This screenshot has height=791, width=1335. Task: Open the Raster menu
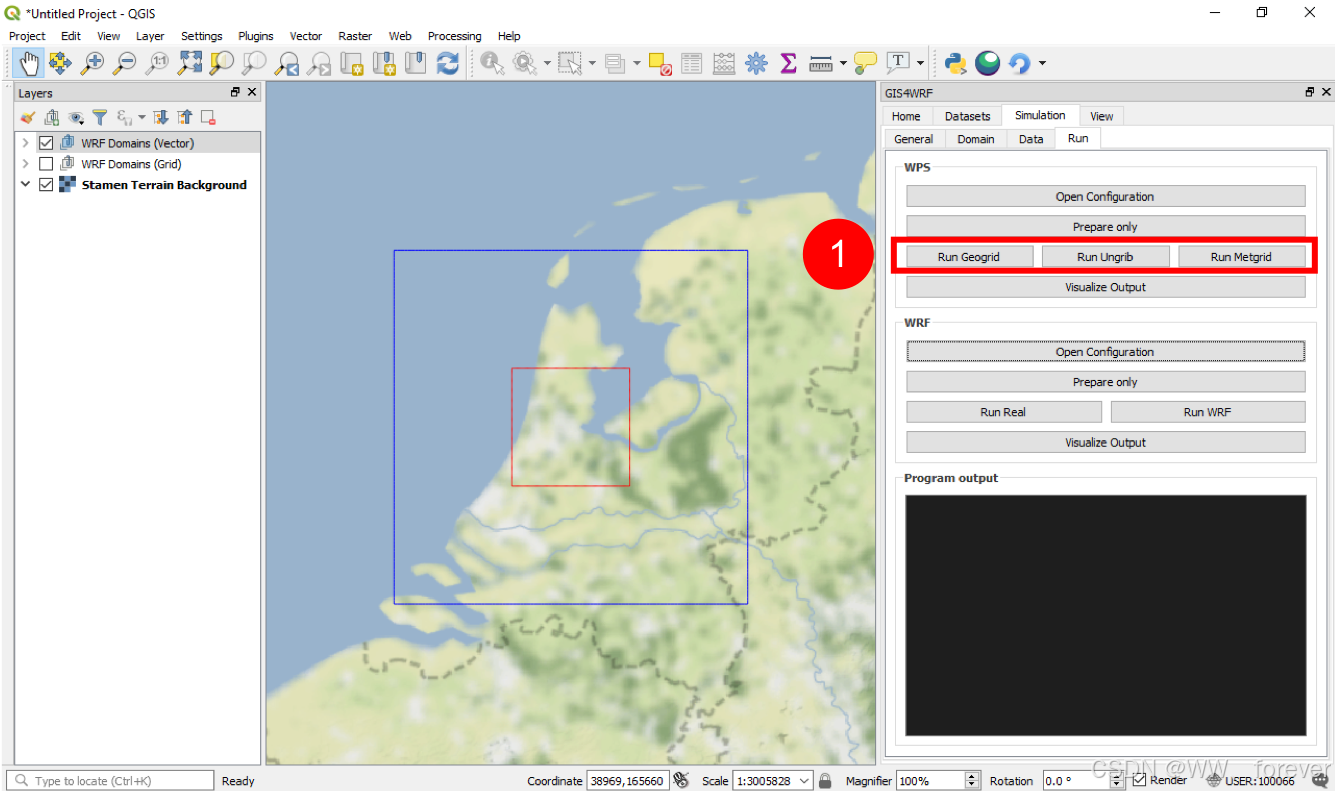coord(355,36)
